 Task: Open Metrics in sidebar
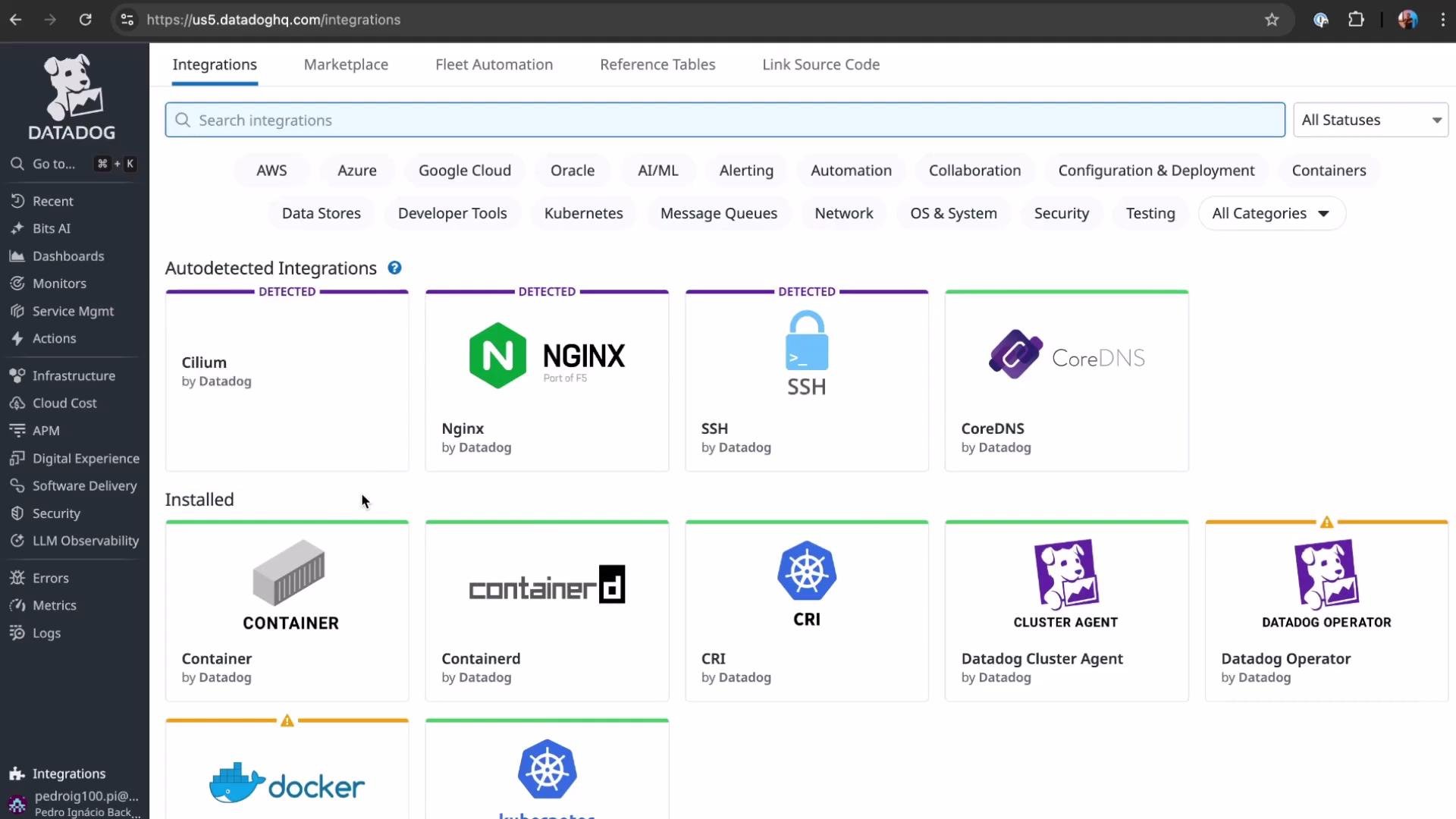(54, 605)
